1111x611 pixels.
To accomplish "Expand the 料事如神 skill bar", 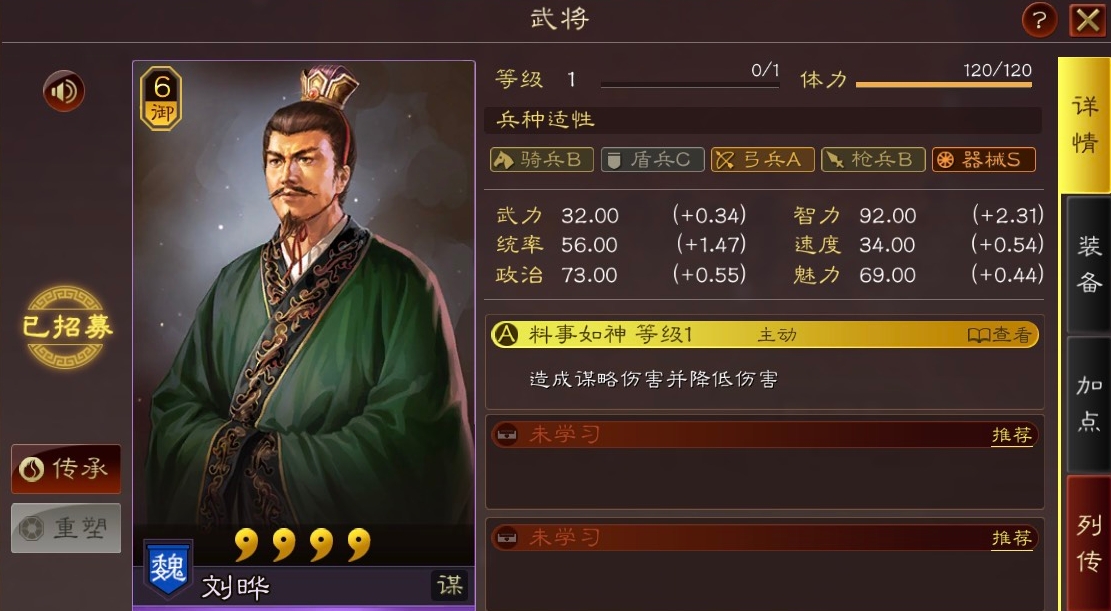I will pos(765,335).
